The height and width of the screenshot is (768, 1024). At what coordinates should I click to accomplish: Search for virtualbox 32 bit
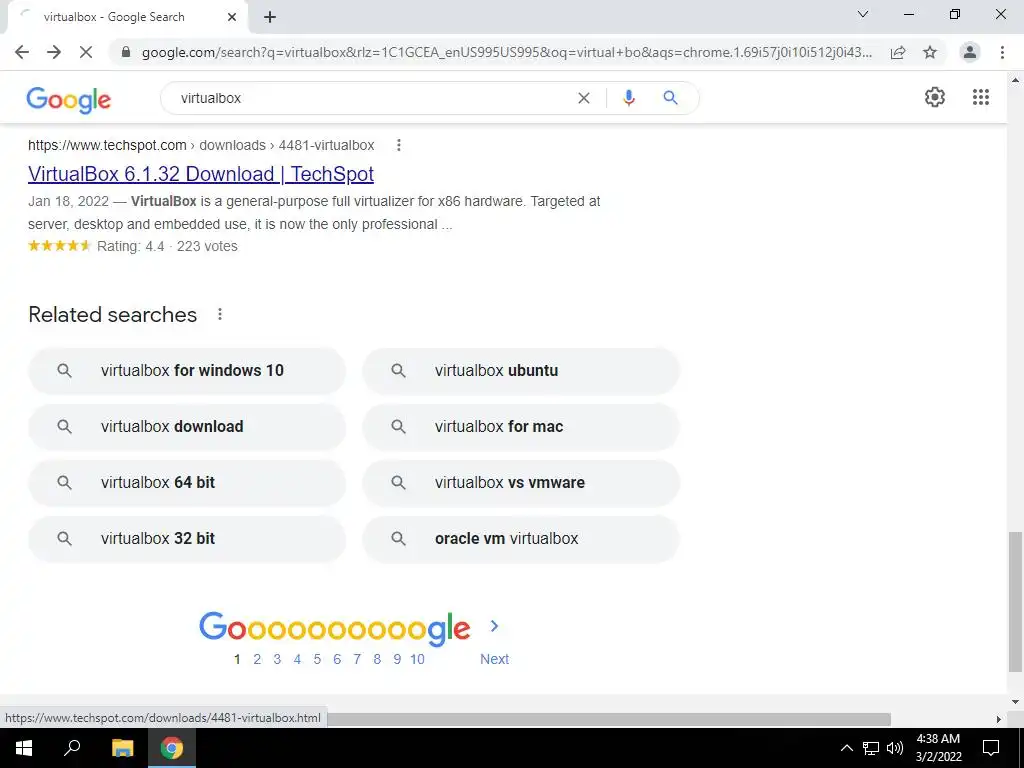click(187, 539)
